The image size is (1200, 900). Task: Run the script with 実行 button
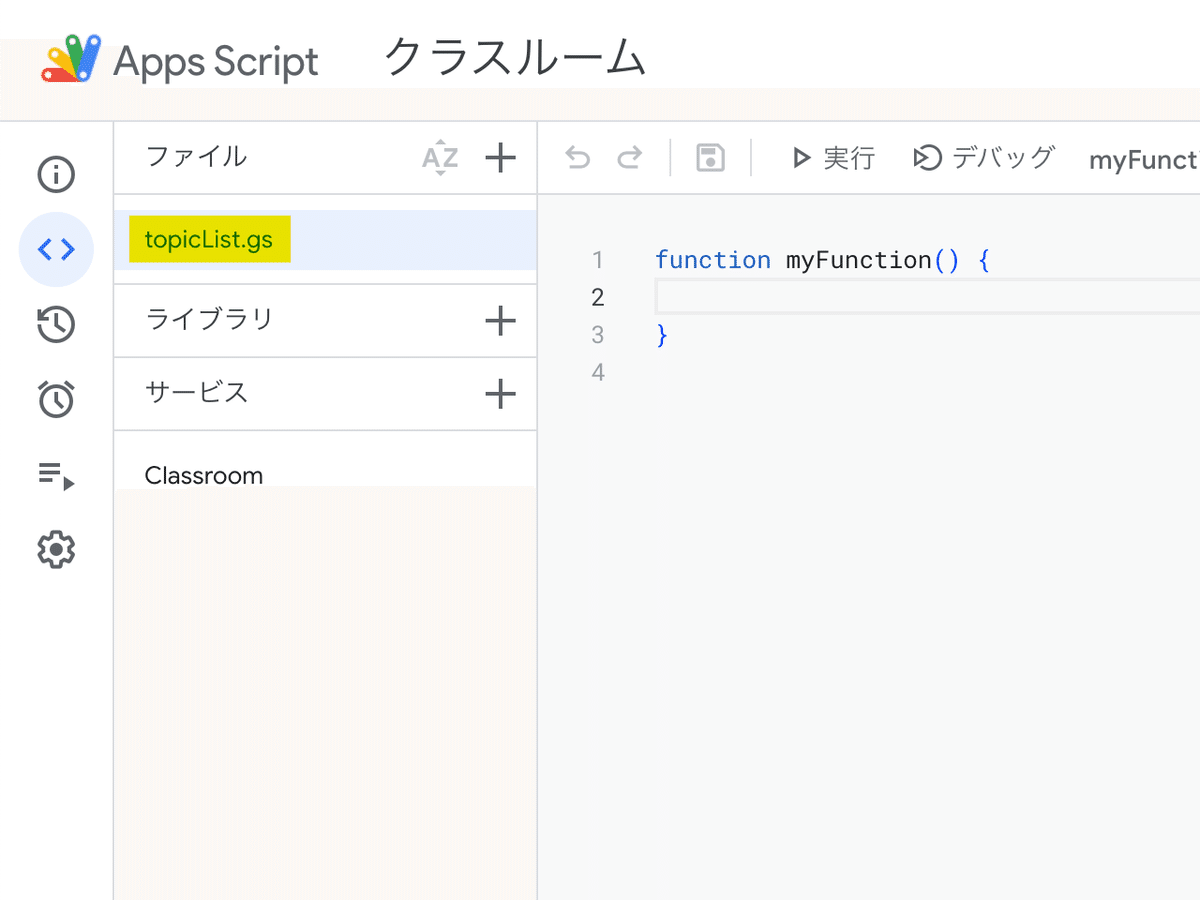tap(833, 158)
